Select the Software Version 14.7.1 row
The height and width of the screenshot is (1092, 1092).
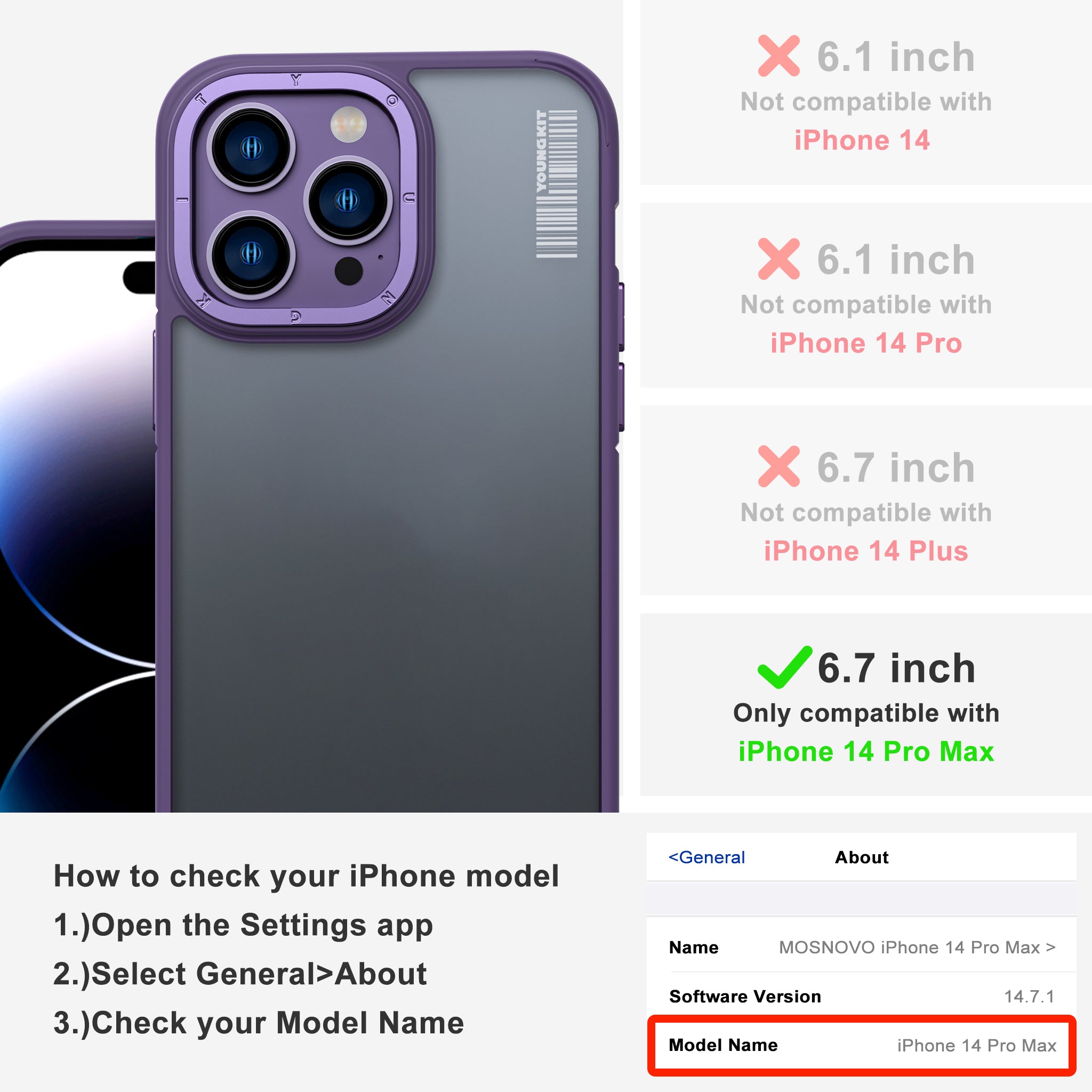click(x=862, y=997)
